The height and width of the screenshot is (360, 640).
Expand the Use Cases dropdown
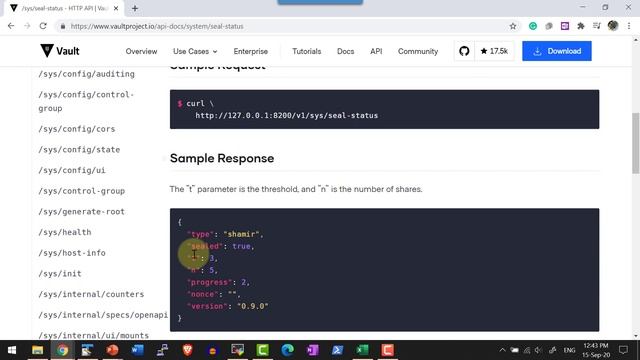(x=195, y=51)
